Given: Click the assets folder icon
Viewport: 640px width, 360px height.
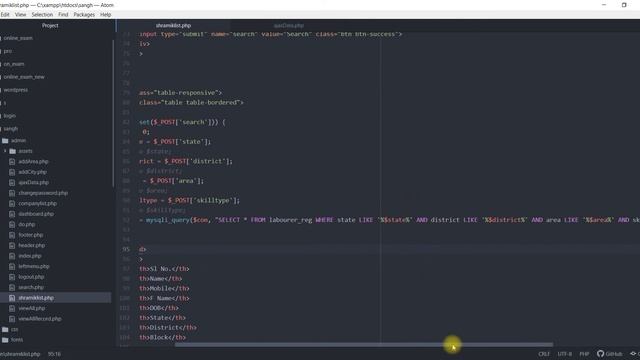Looking at the screenshot, I should pyautogui.click(x=13, y=151).
